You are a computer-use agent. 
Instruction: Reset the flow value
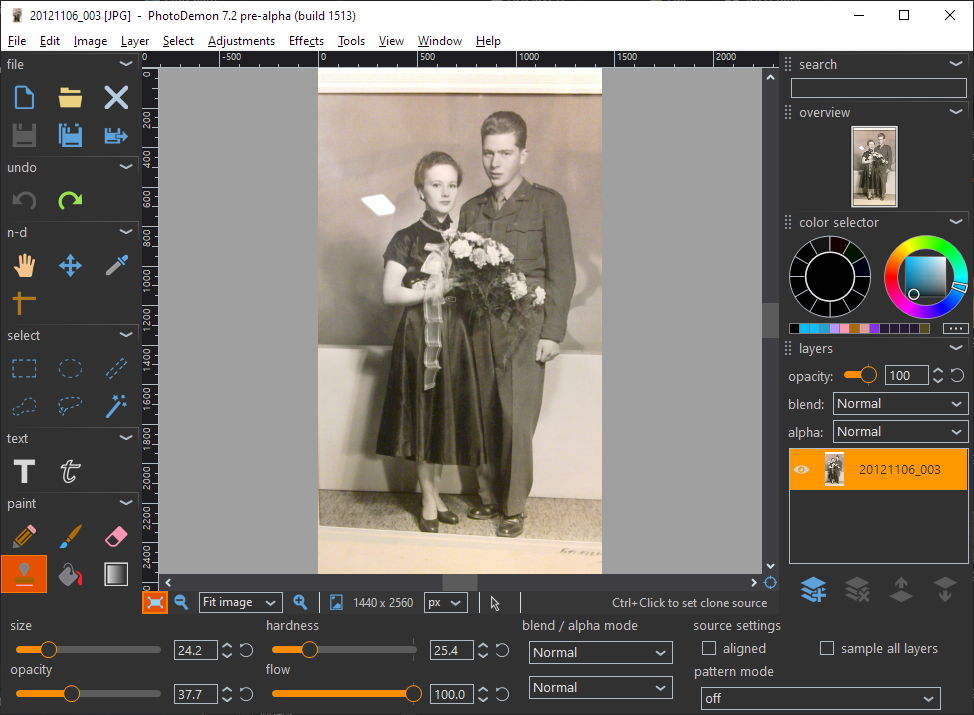[503, 694]
